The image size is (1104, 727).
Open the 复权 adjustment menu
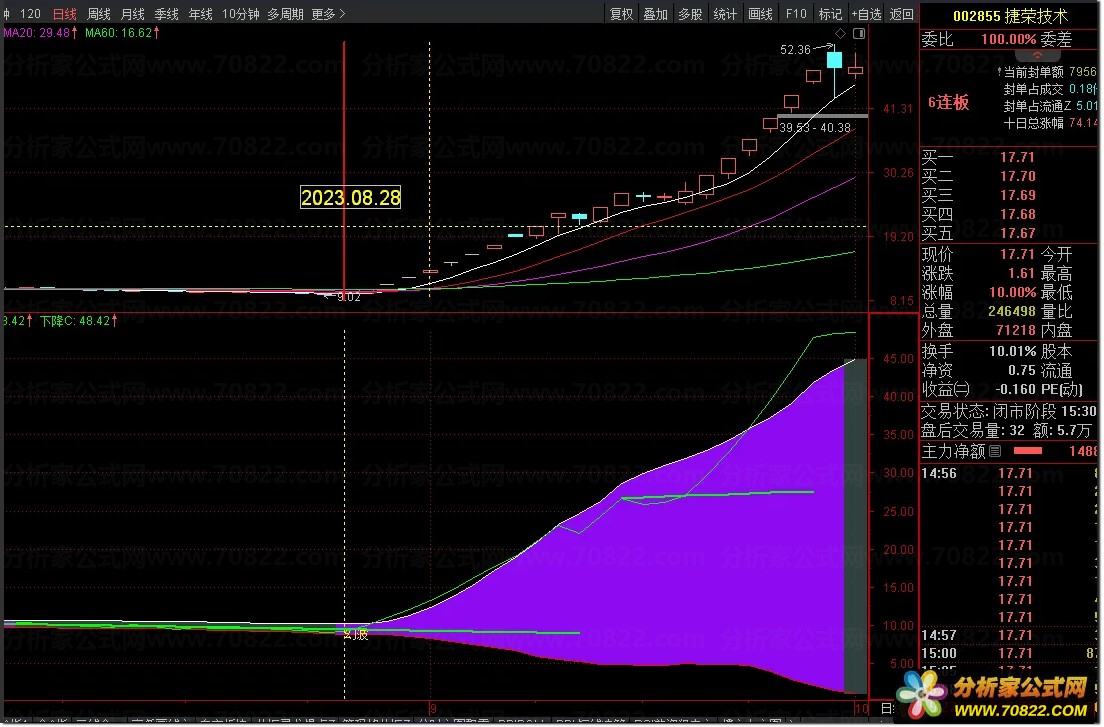621,13
